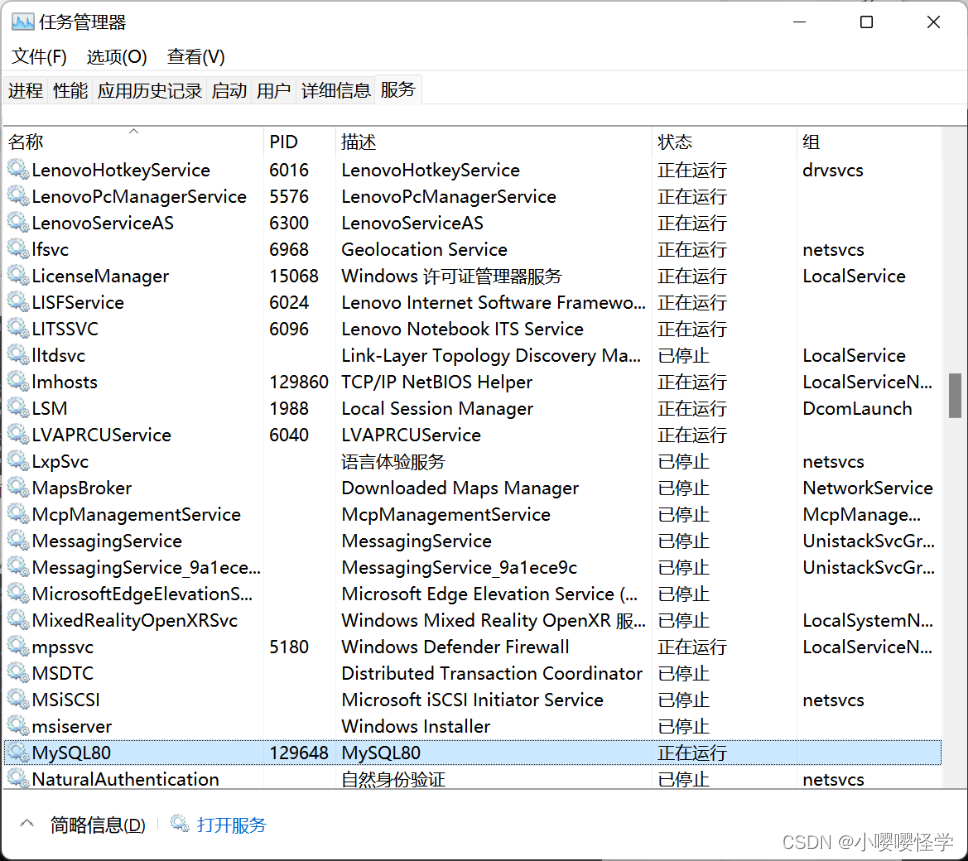This screenshot has width=968, height=861.
Task: Click the gear icon beside mpssvc
Action: pyautogui.click(x=18, y=647)
